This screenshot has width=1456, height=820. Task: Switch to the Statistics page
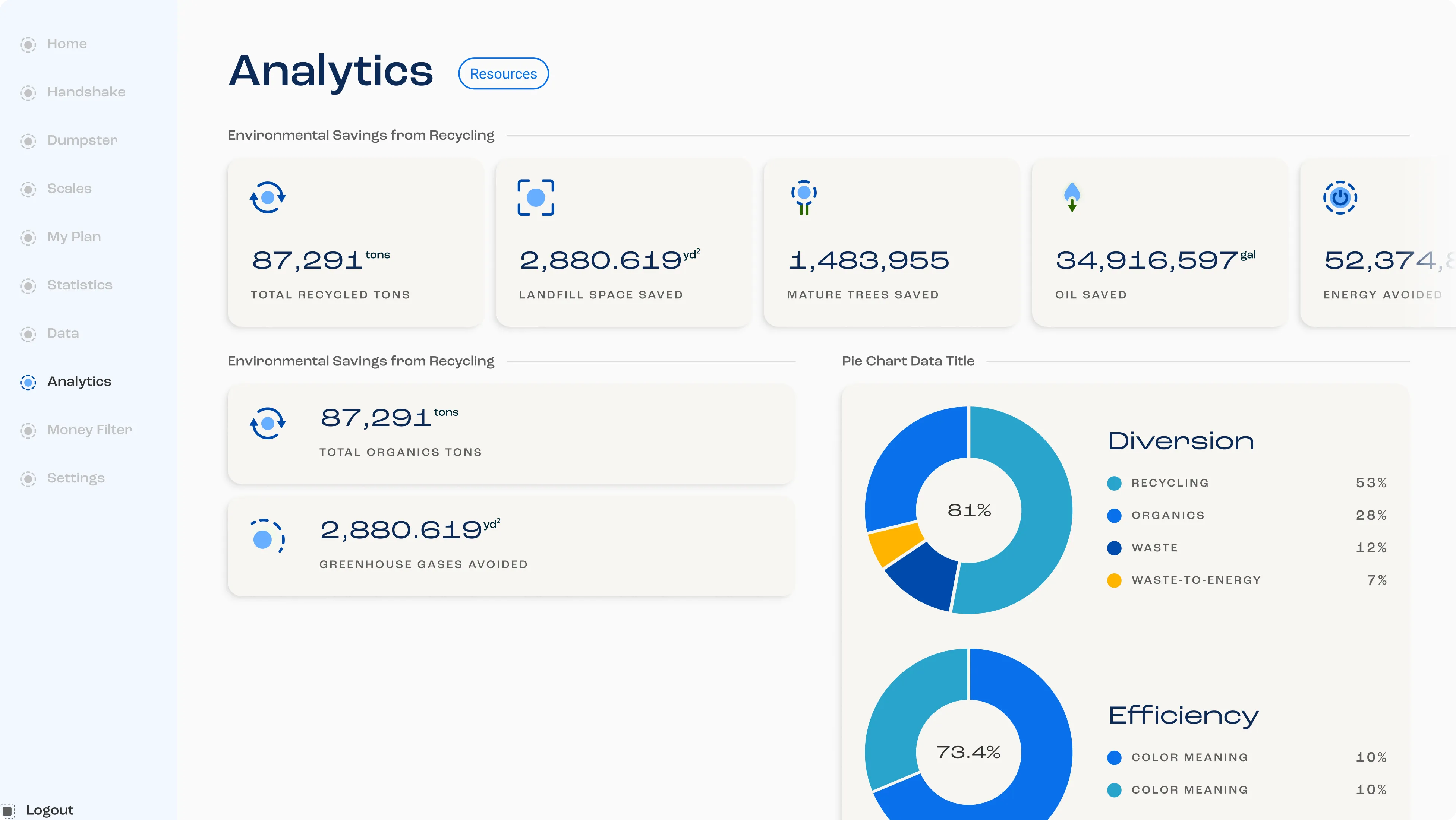80,285
